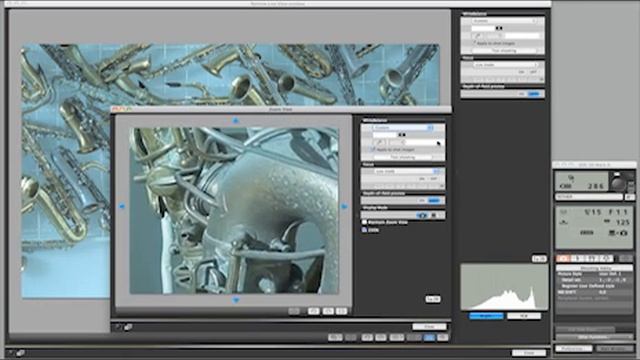Select 'Picture Style' row in Shooting menu
The image size is (640, 360).
594,274
